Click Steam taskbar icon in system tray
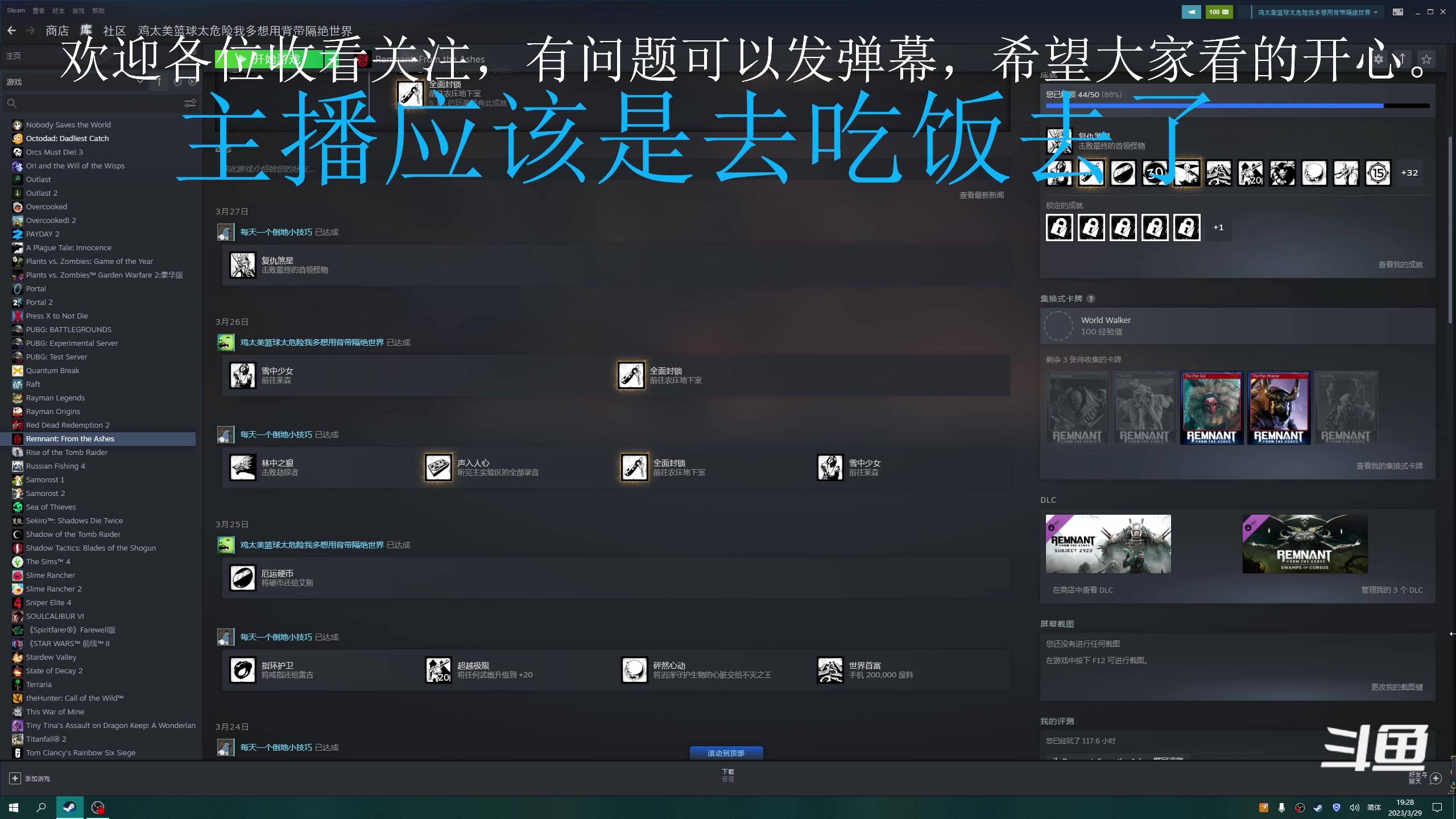1456x819 pixels. (x=1317, y=807)
